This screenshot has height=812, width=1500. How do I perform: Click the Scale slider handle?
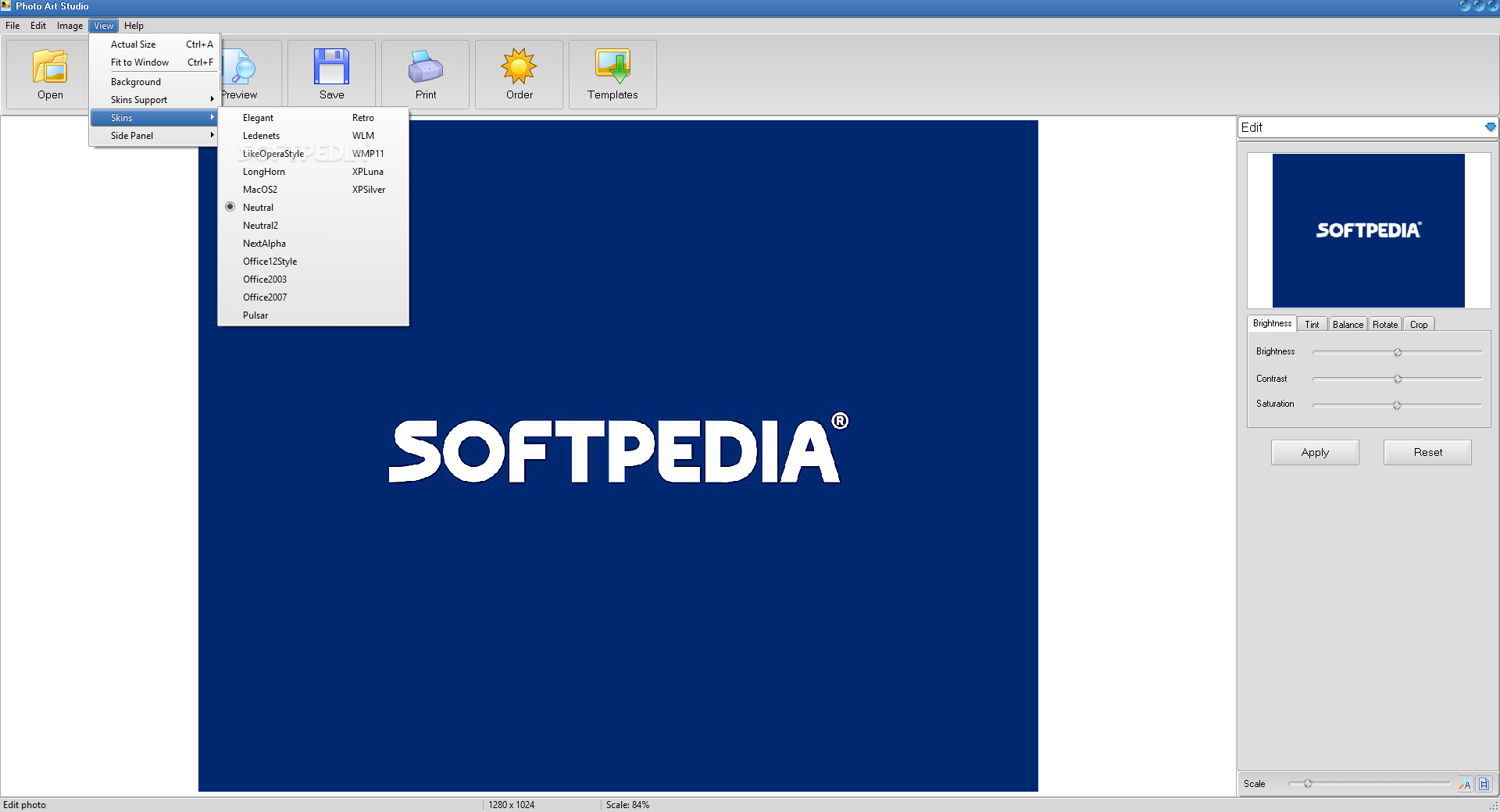[x=1307, y=783]
